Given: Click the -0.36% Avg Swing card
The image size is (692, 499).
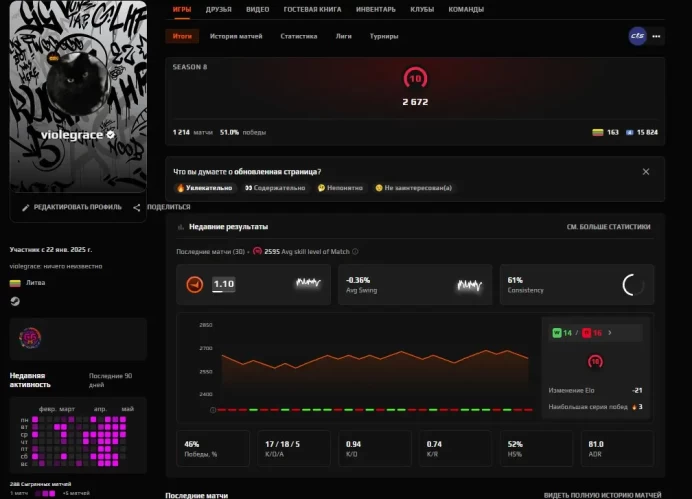Looking at the screenshot, I should pos(415,285).
